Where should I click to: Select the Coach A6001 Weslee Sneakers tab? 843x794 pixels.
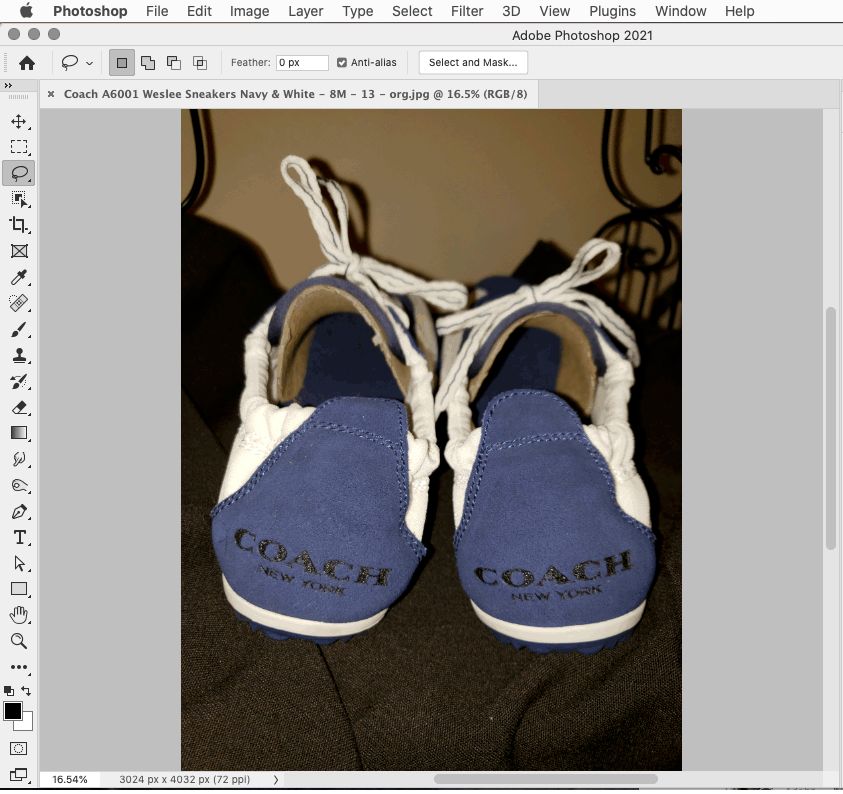[295, 94]
